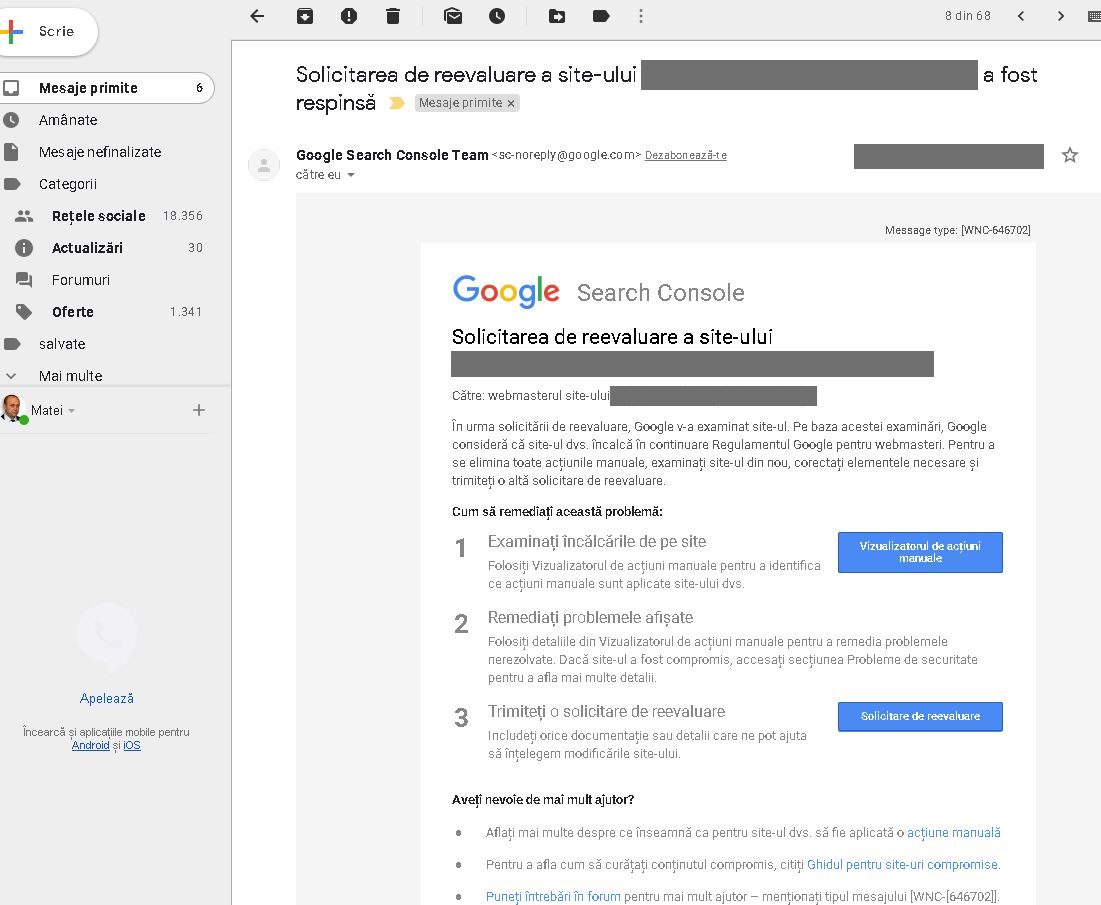
Task: Archive this email with the archive icon
Action: [x=305, y=16]
